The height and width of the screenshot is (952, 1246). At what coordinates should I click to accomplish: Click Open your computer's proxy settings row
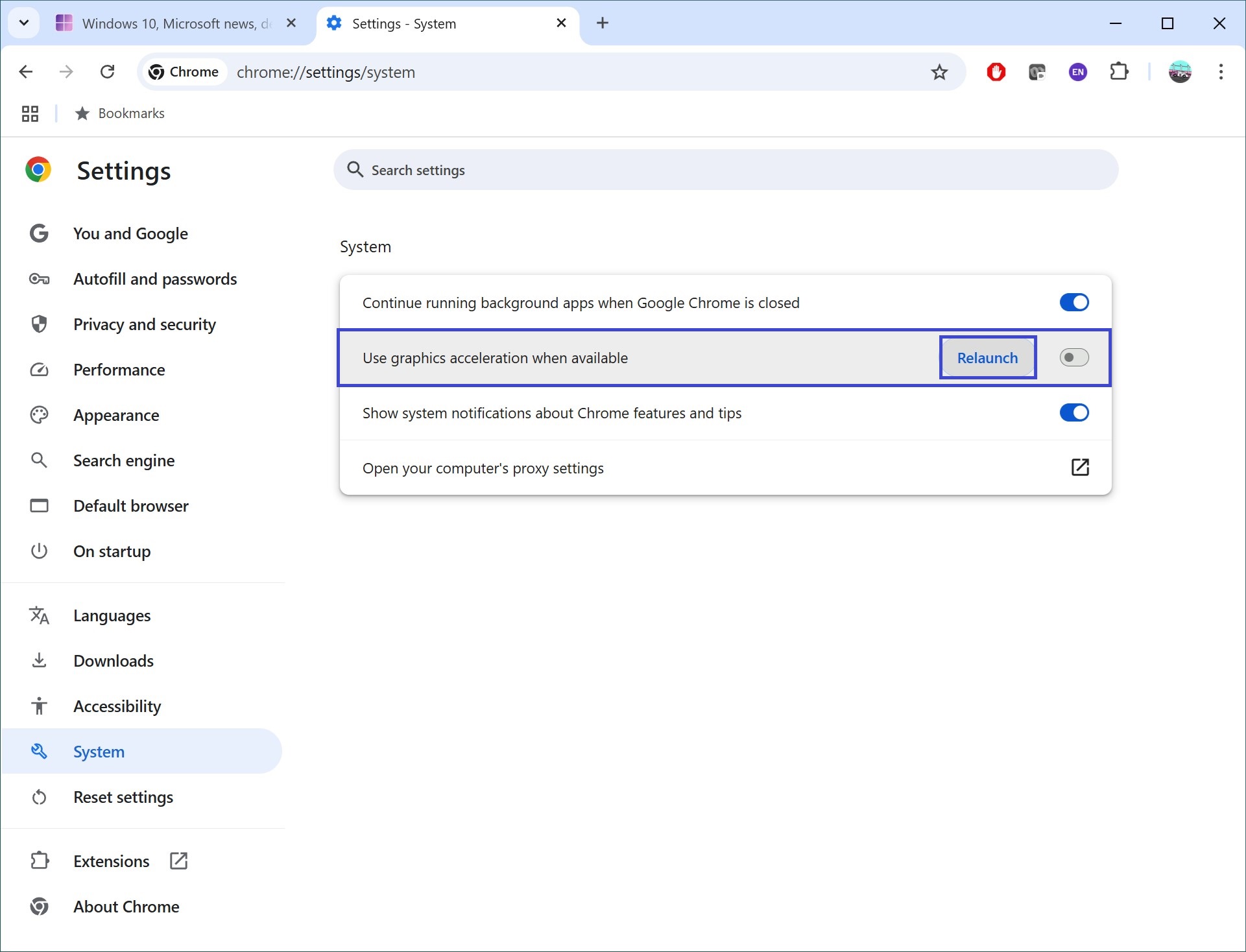click(725, 468)
